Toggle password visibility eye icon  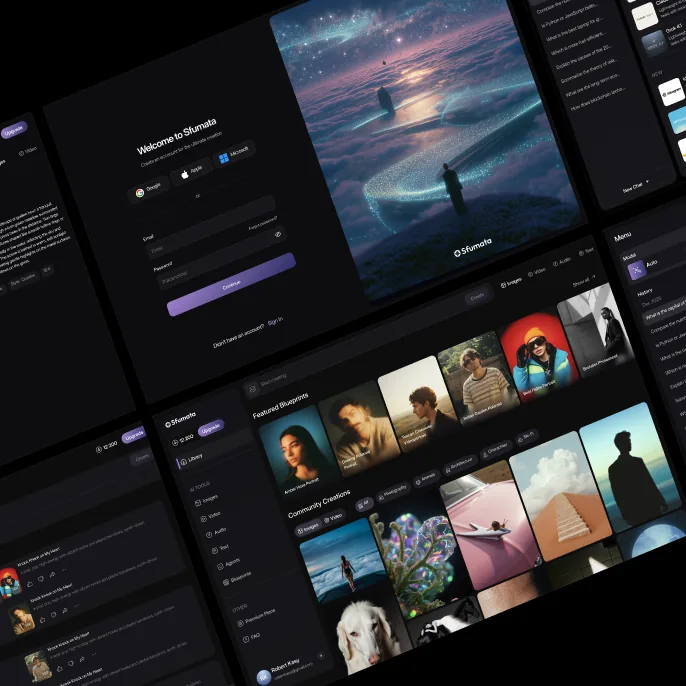point(277,234)
